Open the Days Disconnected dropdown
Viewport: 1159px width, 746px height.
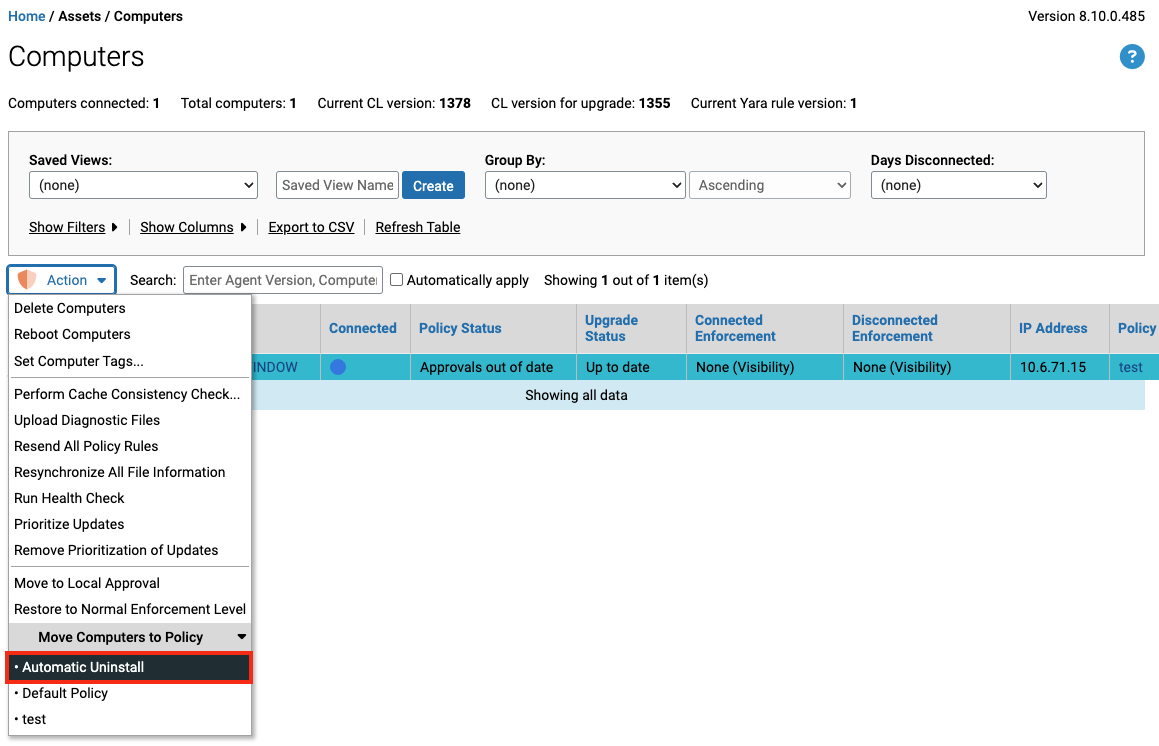click(958, 185)
